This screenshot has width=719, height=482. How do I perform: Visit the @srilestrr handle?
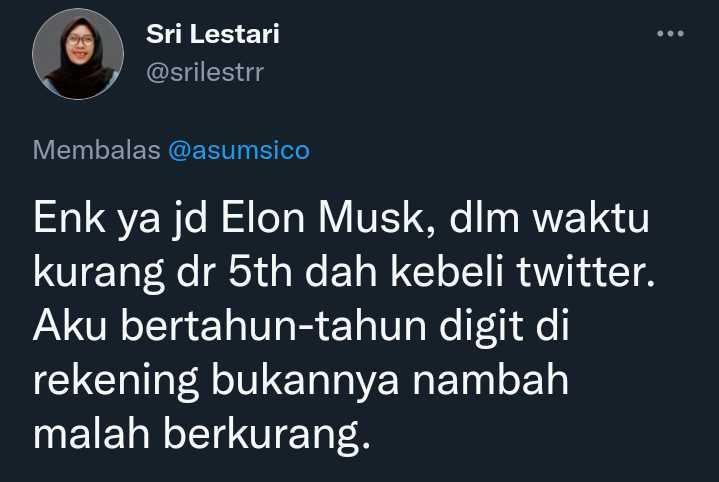[x=205, y=73]
